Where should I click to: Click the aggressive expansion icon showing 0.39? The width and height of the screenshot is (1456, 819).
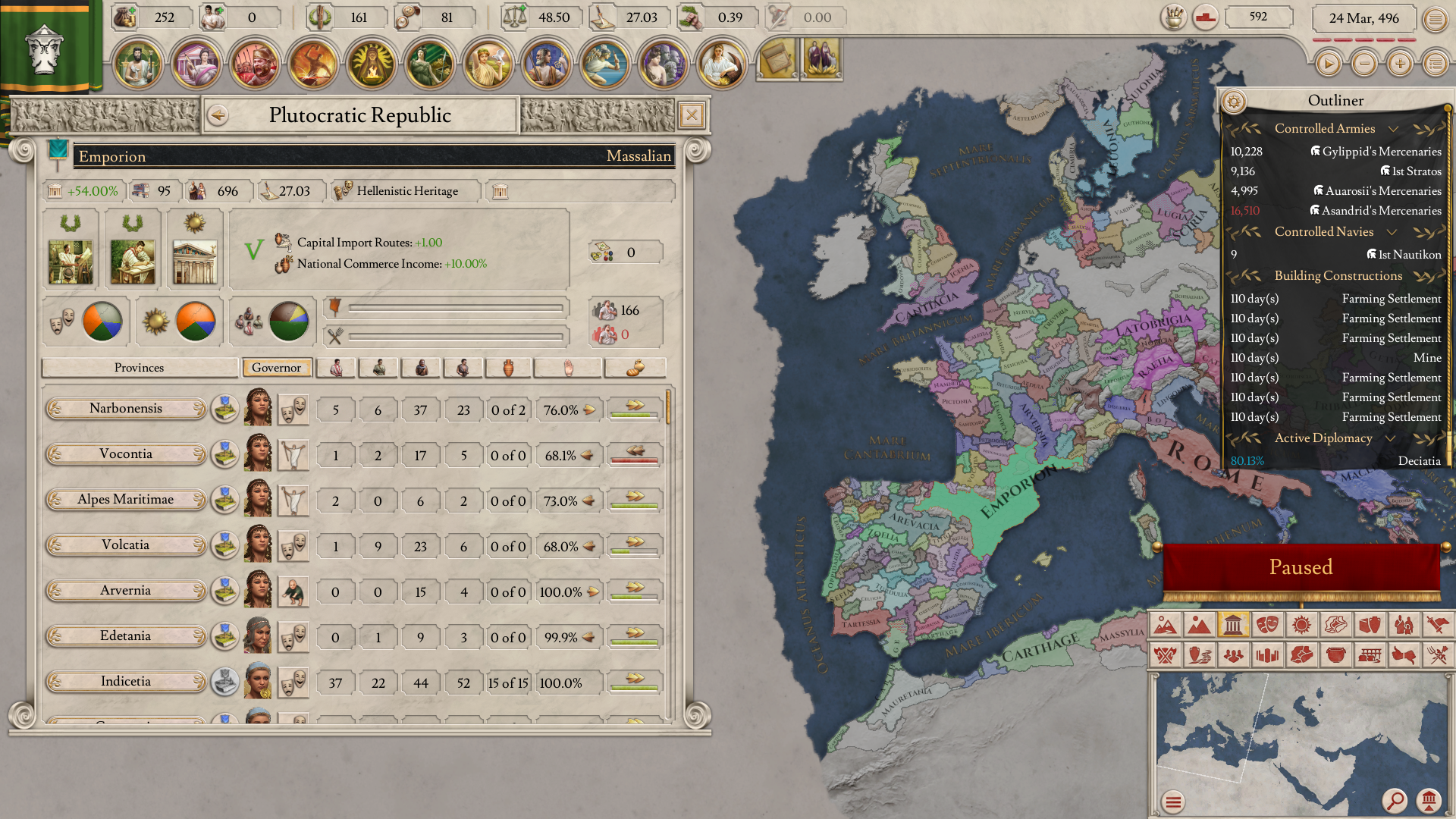pyautogui.click(x=691, y=17)
